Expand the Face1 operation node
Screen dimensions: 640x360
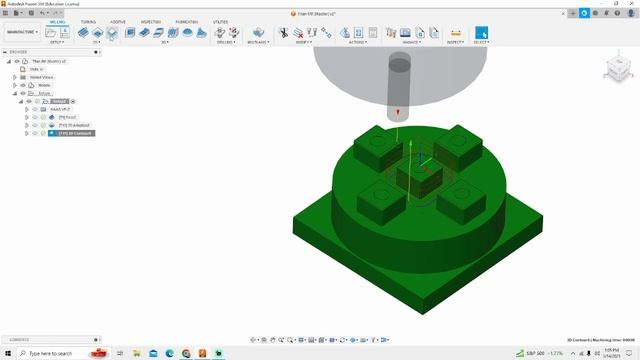tap(27, 118)
